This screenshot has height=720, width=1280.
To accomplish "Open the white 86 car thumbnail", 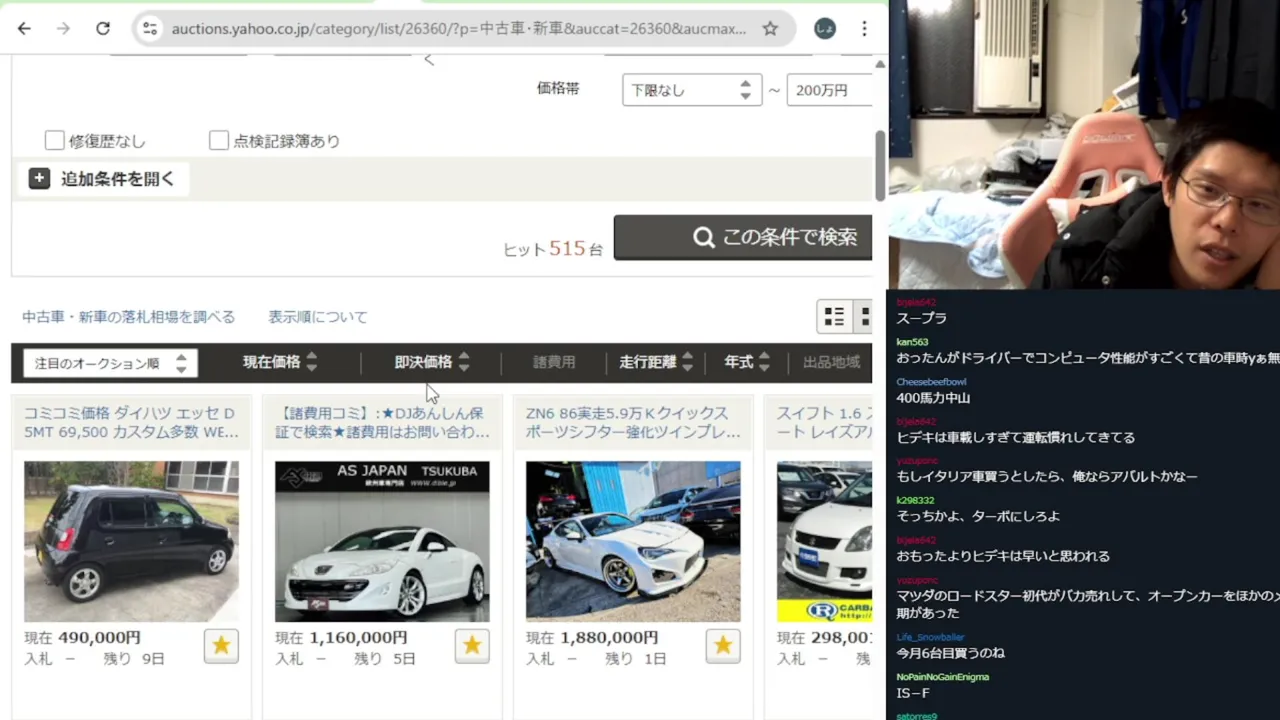I will click(x=633, y=541).
